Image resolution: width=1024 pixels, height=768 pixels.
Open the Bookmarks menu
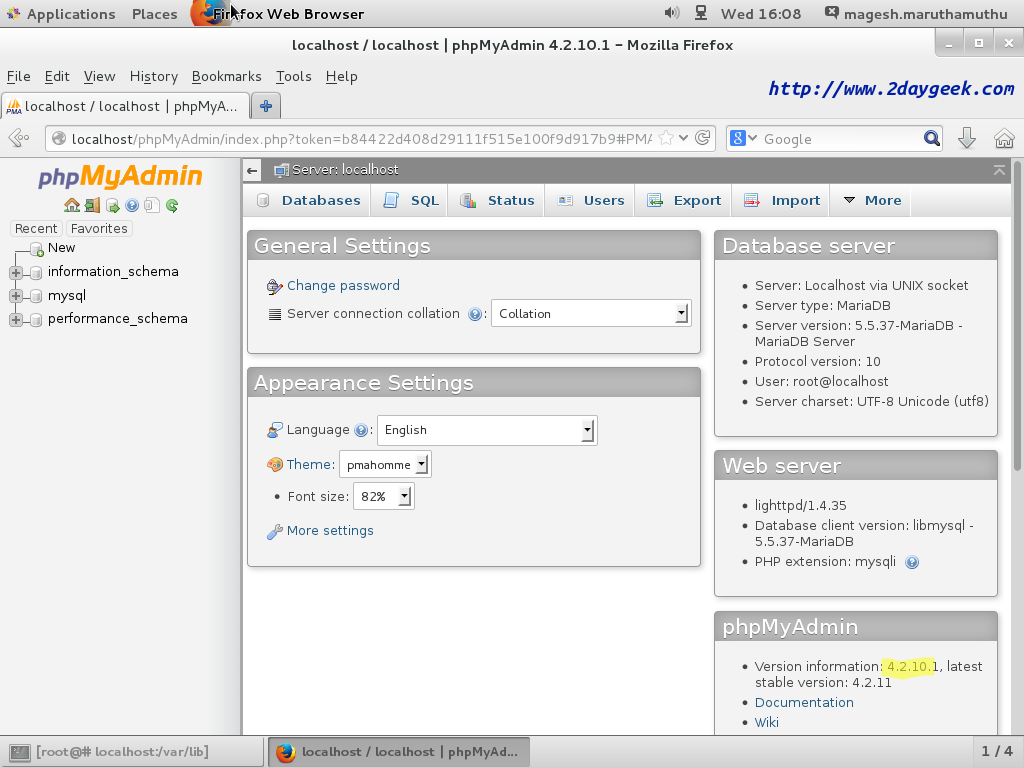226,76
